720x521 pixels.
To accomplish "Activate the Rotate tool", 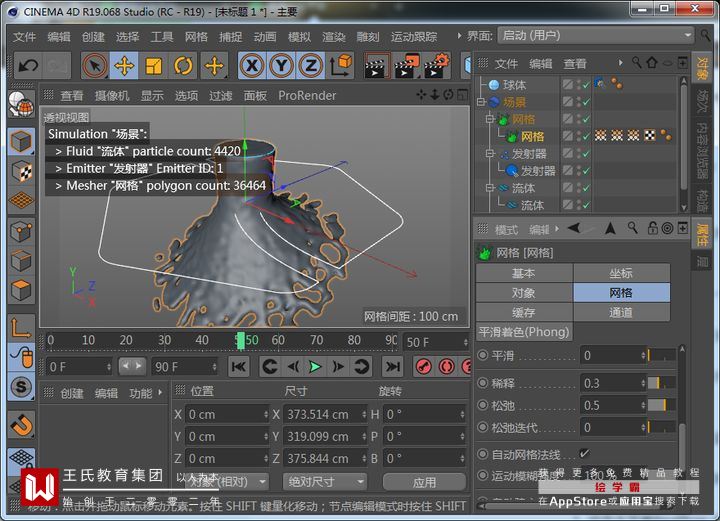I will click(183, 66).
